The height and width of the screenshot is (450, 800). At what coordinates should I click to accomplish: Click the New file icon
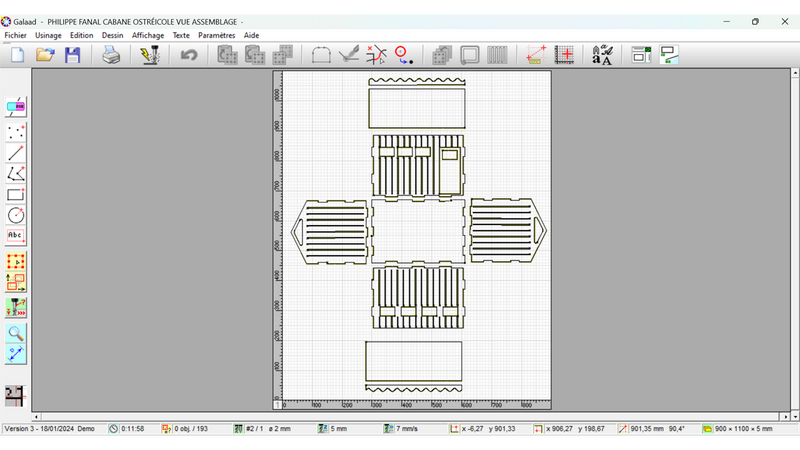click(17, 56)
